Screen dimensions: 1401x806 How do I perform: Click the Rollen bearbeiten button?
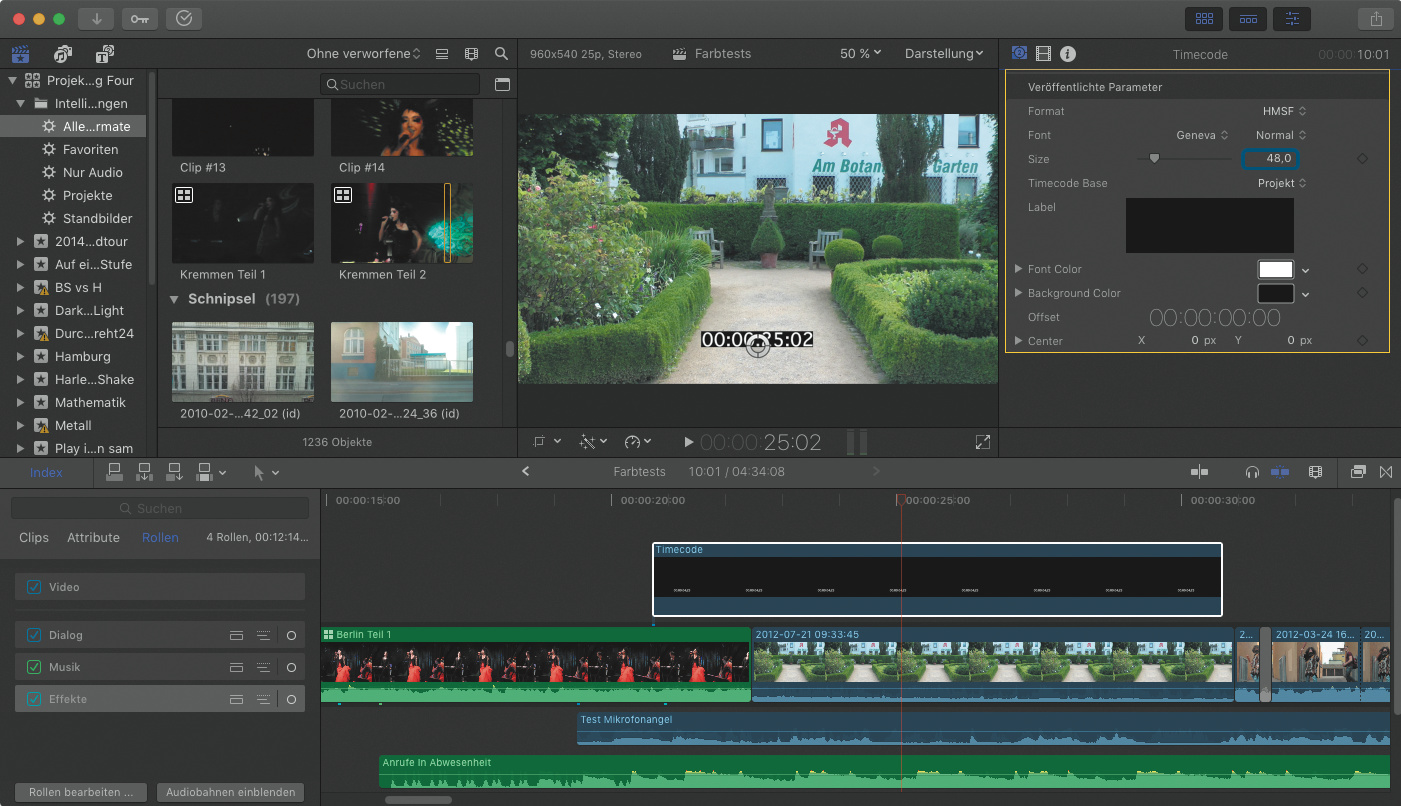click(81, 792)
